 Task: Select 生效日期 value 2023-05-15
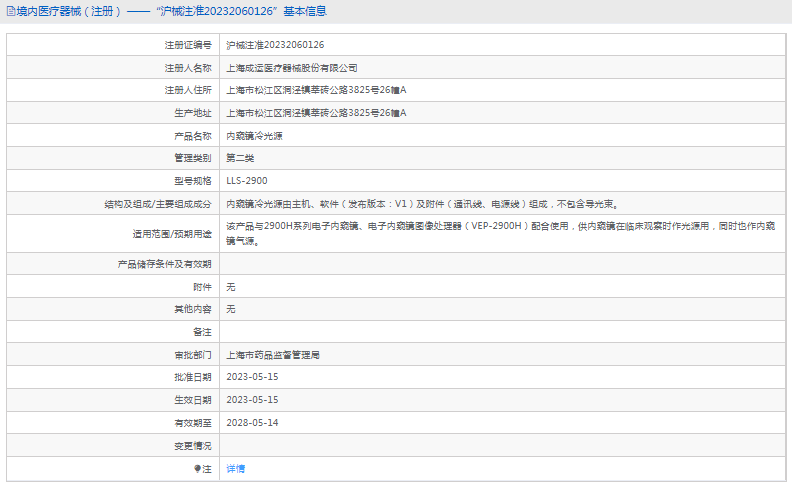pos(252,400)
